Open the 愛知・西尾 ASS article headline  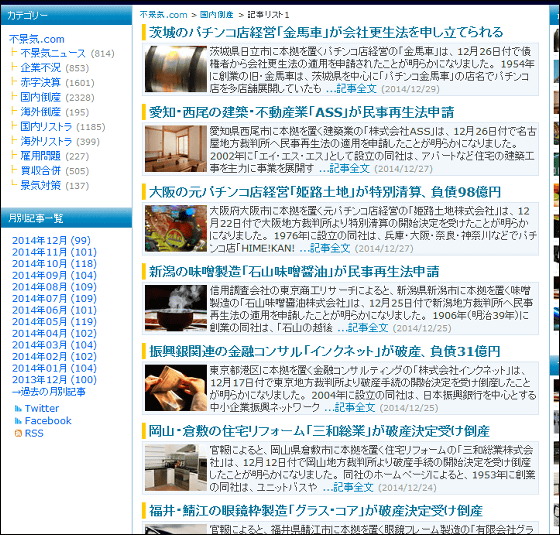pyautogui.click(x=301, y=112)
